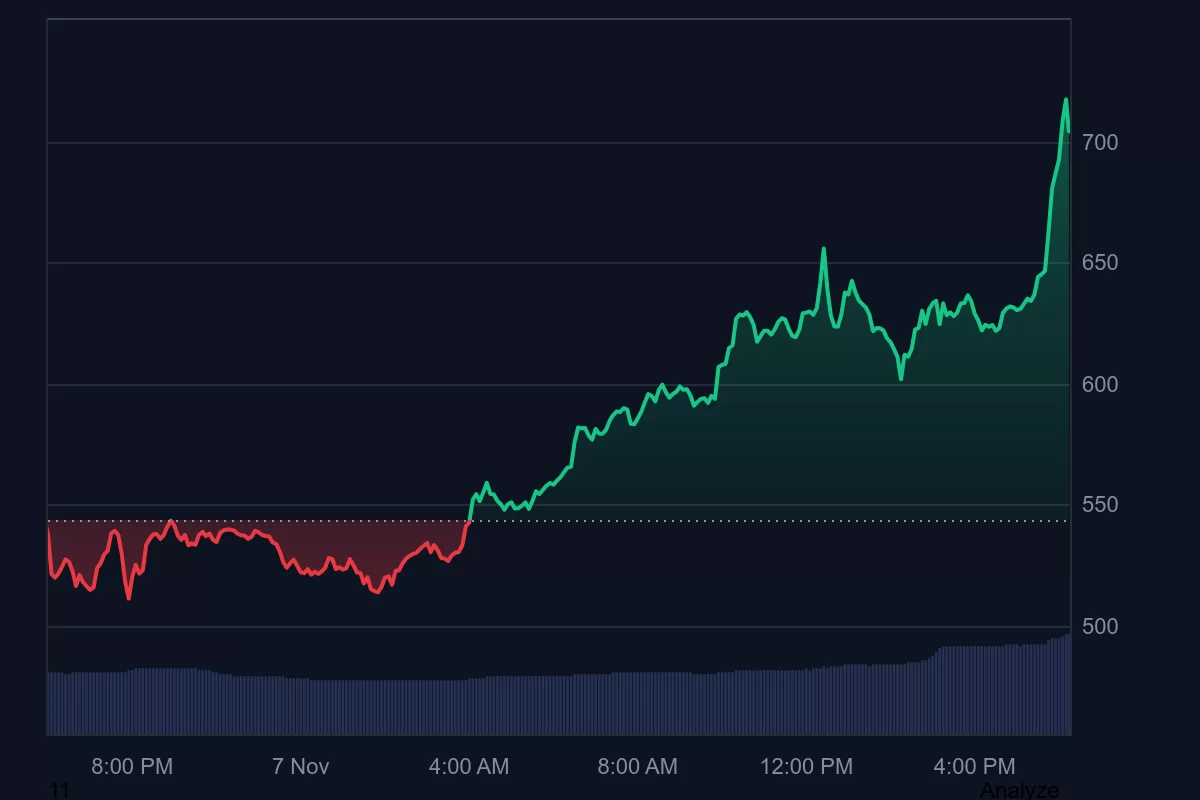Click the 550 price axis label
The image size is (1200, 800).
pos(1100,505)
